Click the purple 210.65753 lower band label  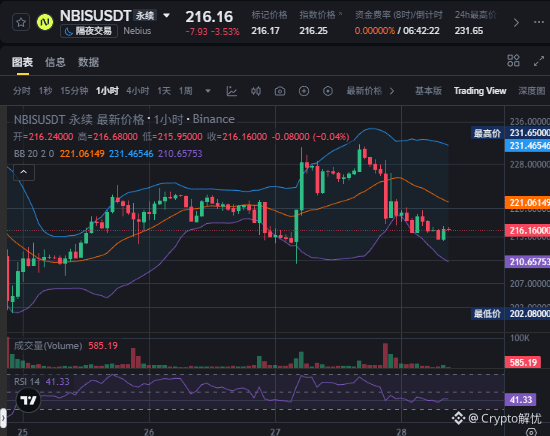click(x=528, y=262)
